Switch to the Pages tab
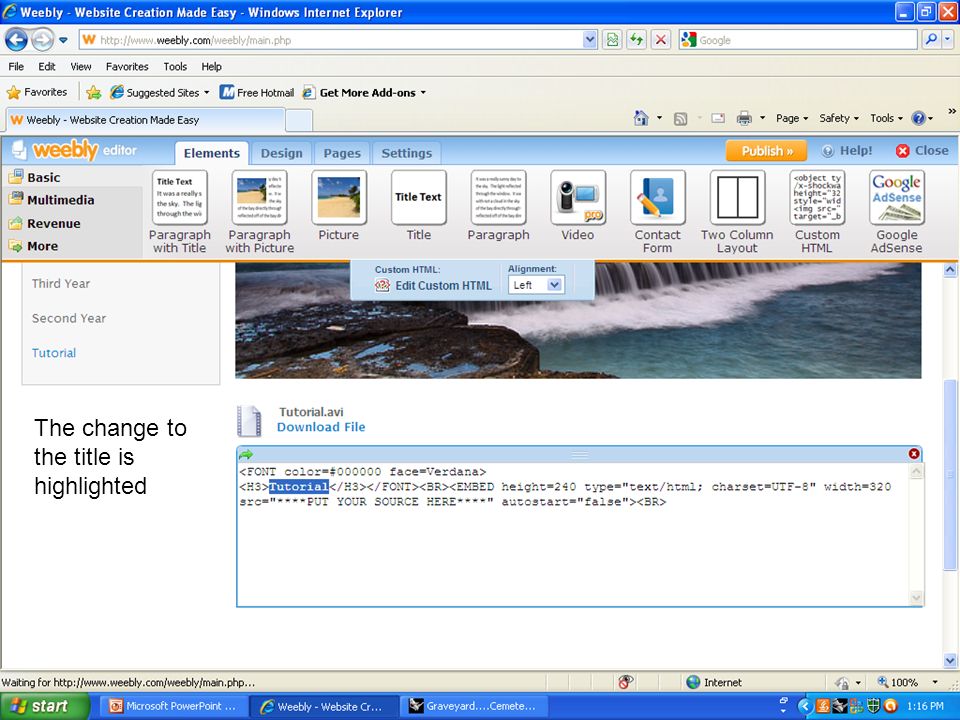Image resolution: width=960 pixels, height=720 pixels. [x=342, y=153]
